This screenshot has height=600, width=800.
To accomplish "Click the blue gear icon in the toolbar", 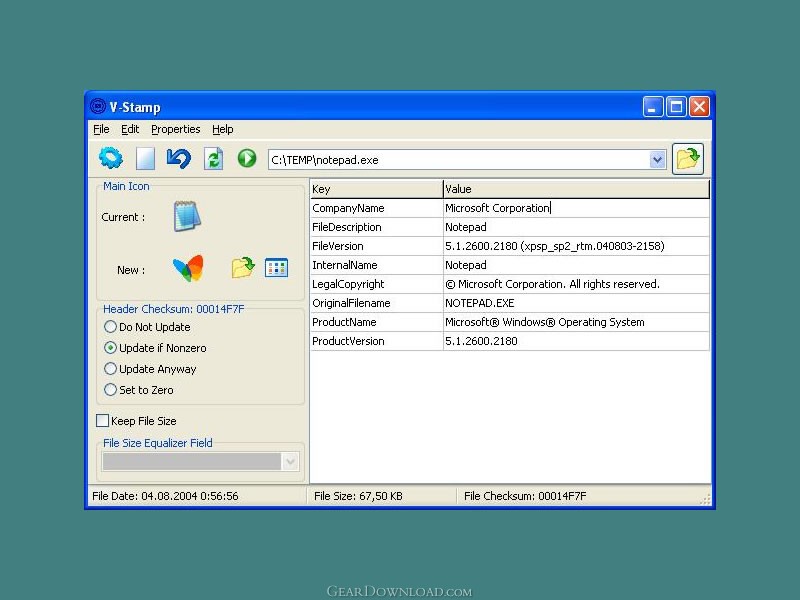I will click(x=111, y=158).
